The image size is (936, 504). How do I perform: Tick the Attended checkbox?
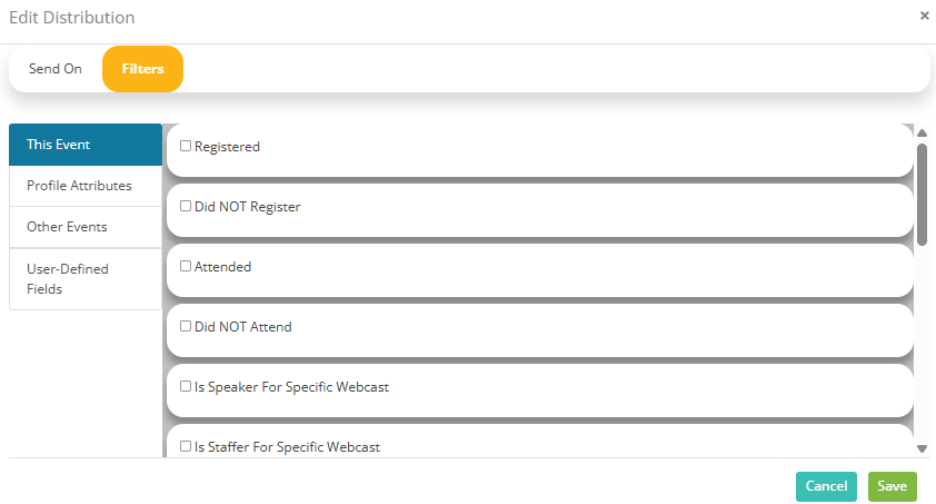coord(186,266)
